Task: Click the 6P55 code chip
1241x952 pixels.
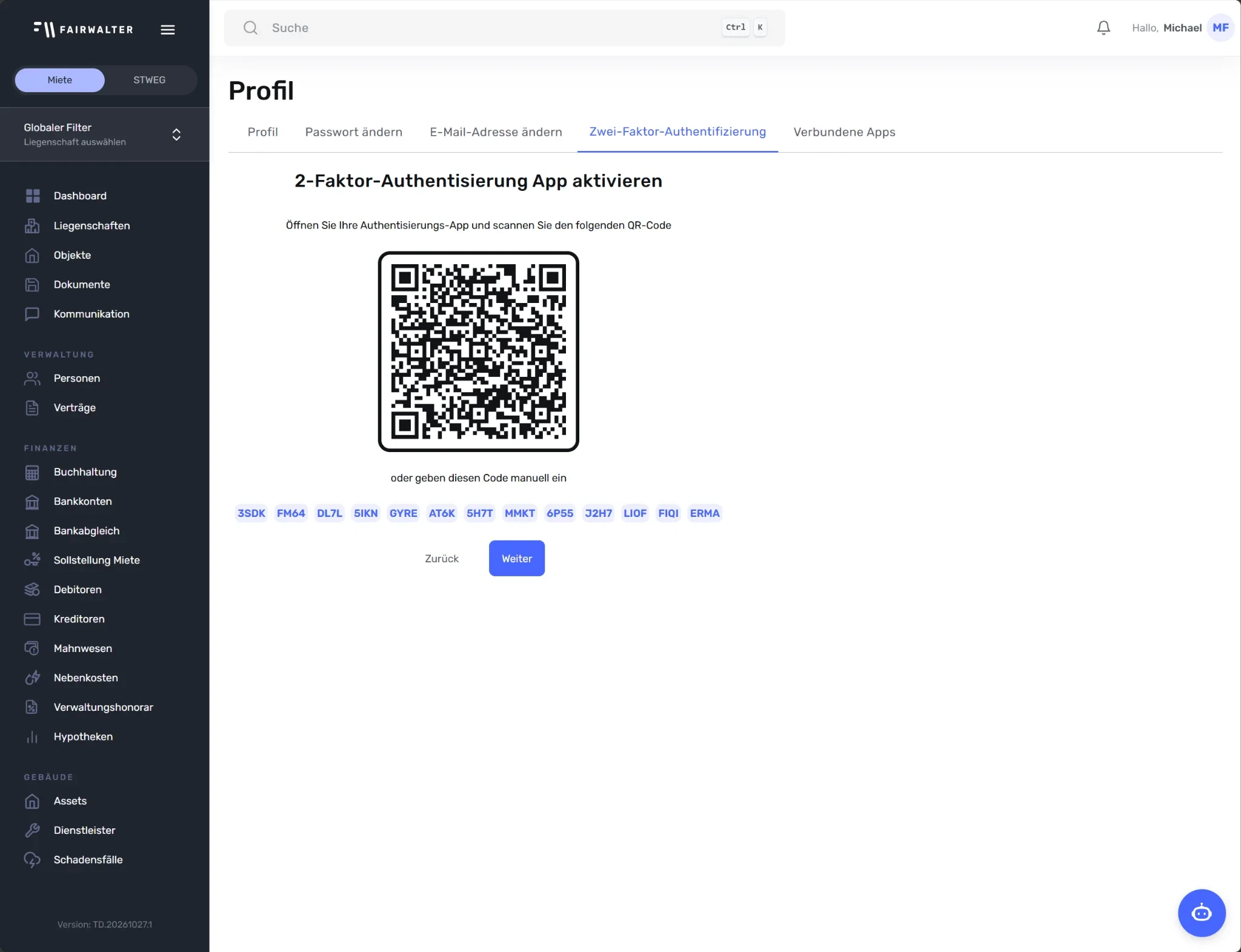Action: click(x=560, y=513)
